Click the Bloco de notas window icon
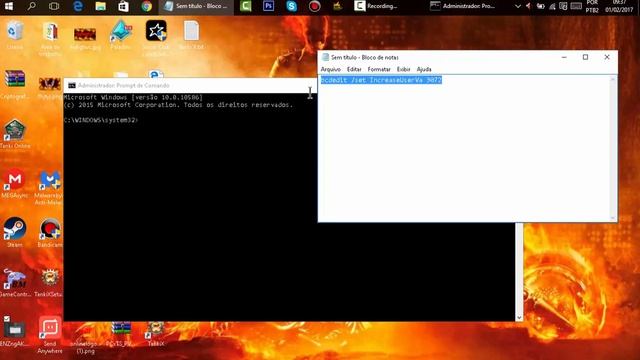640x360 pixels. (325, 57)
